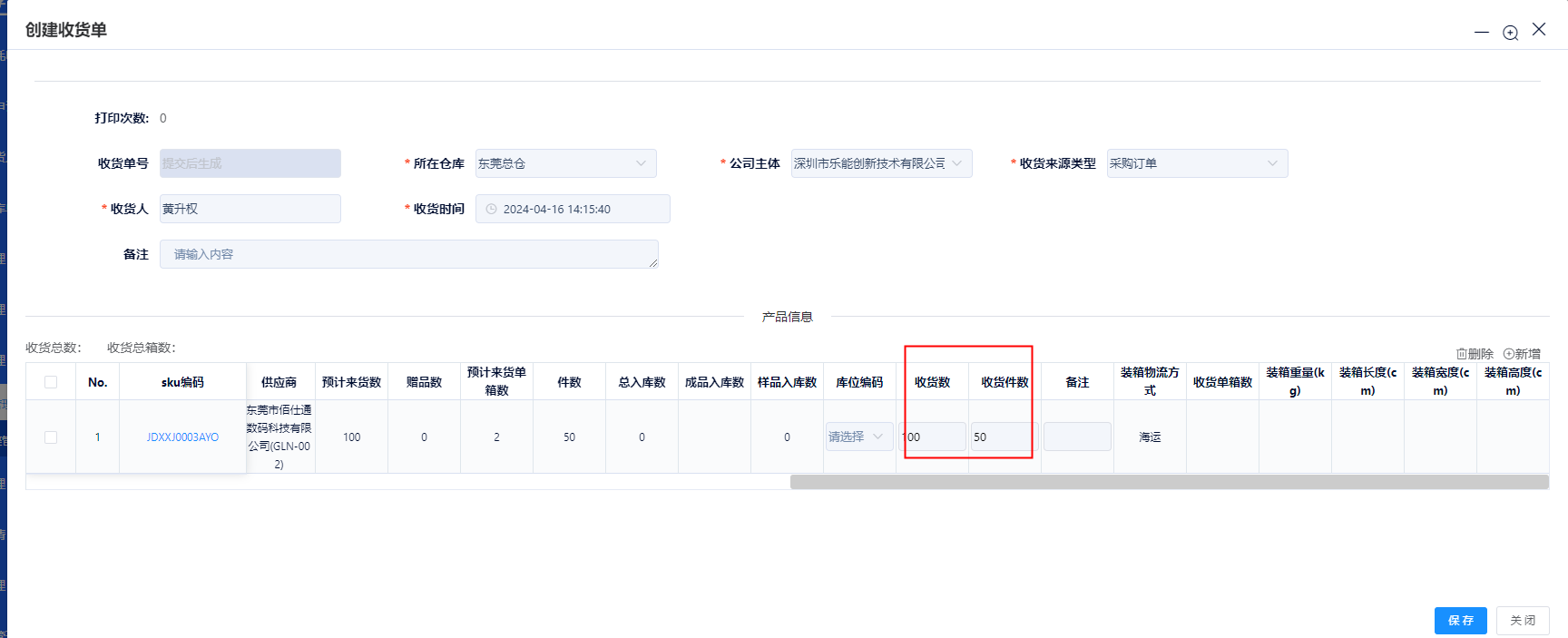Open the 所在仓库 dropdown
1568x638 pixels.
tap(565, 163)
